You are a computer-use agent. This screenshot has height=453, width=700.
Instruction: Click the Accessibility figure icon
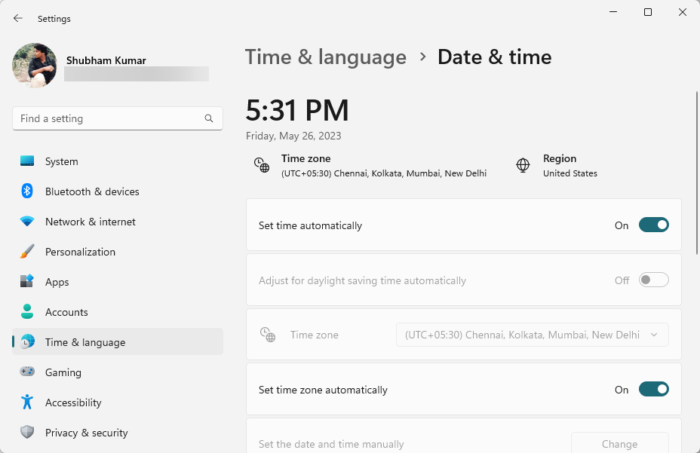click(x=27, y=402)
